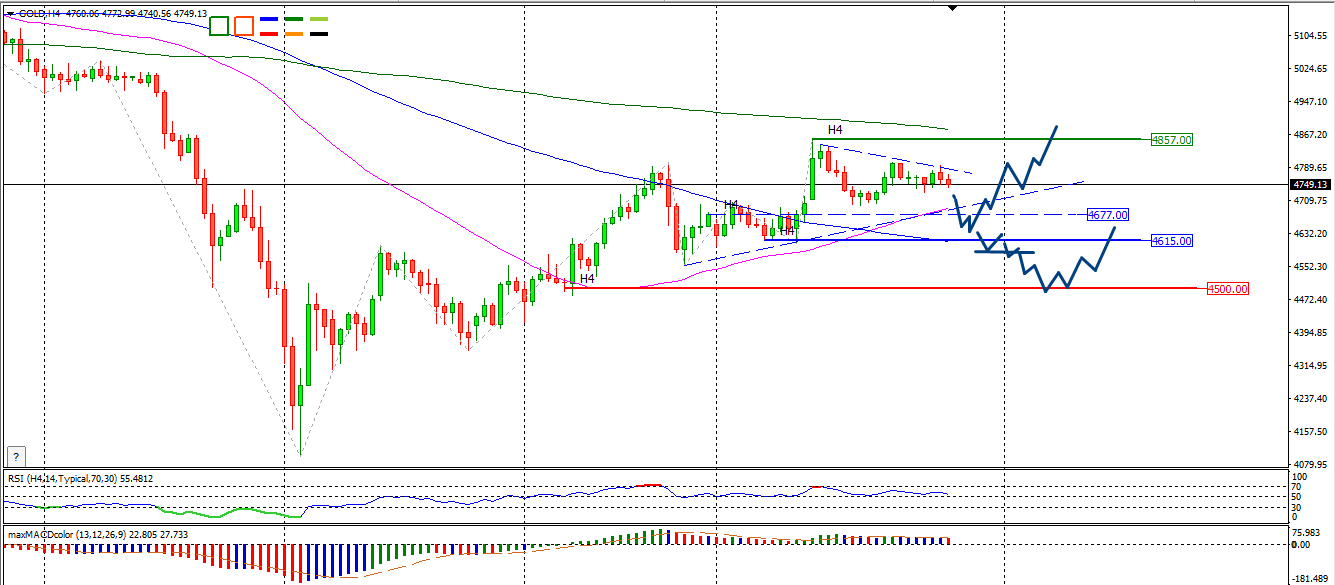This screenshot has height=585, width=1335.
Task: Click the 5104.55 value on price scale
Action: pyautogui.click(x=1311, y=36)
